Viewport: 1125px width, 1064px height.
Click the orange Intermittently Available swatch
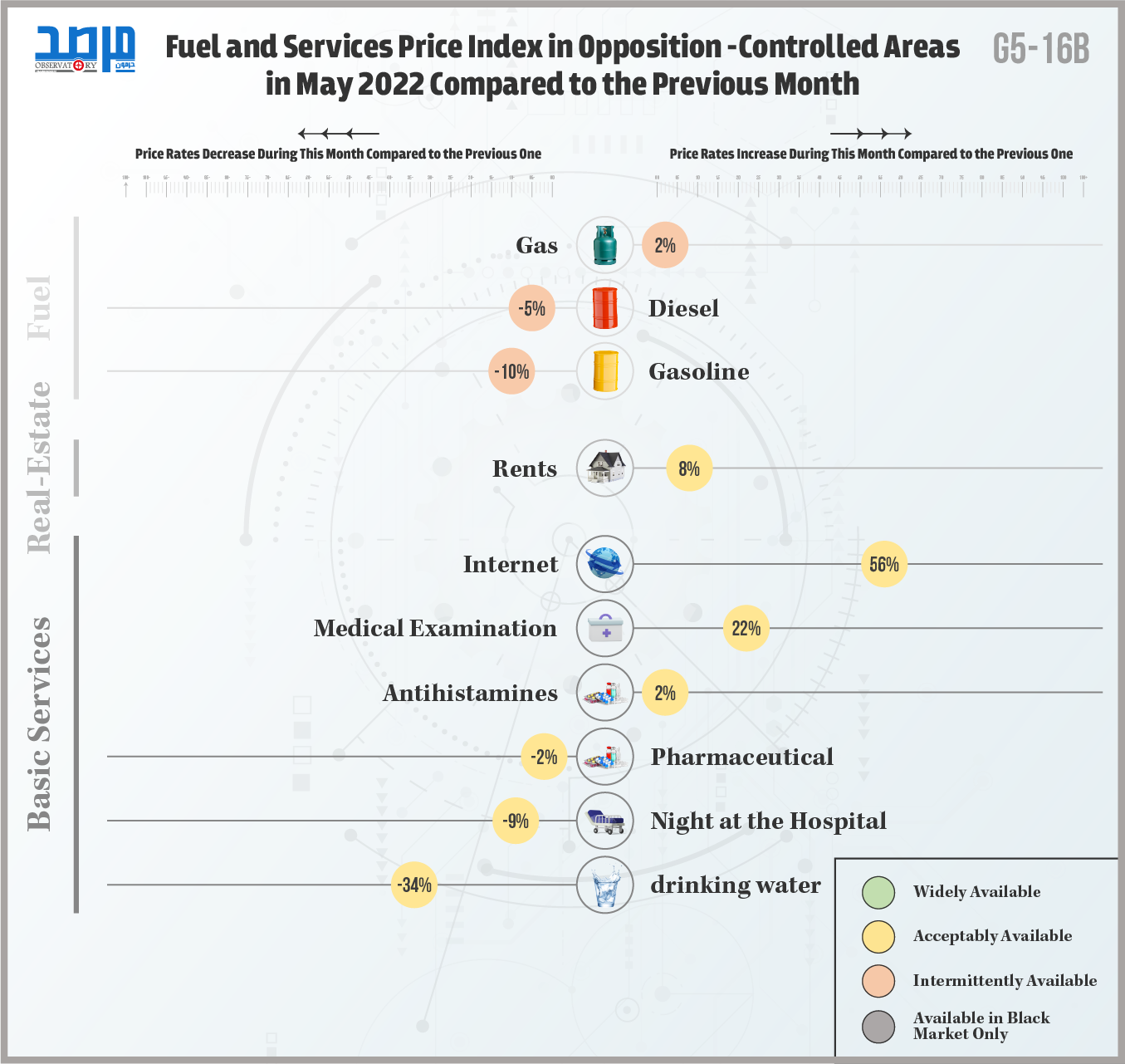(878, 981)
